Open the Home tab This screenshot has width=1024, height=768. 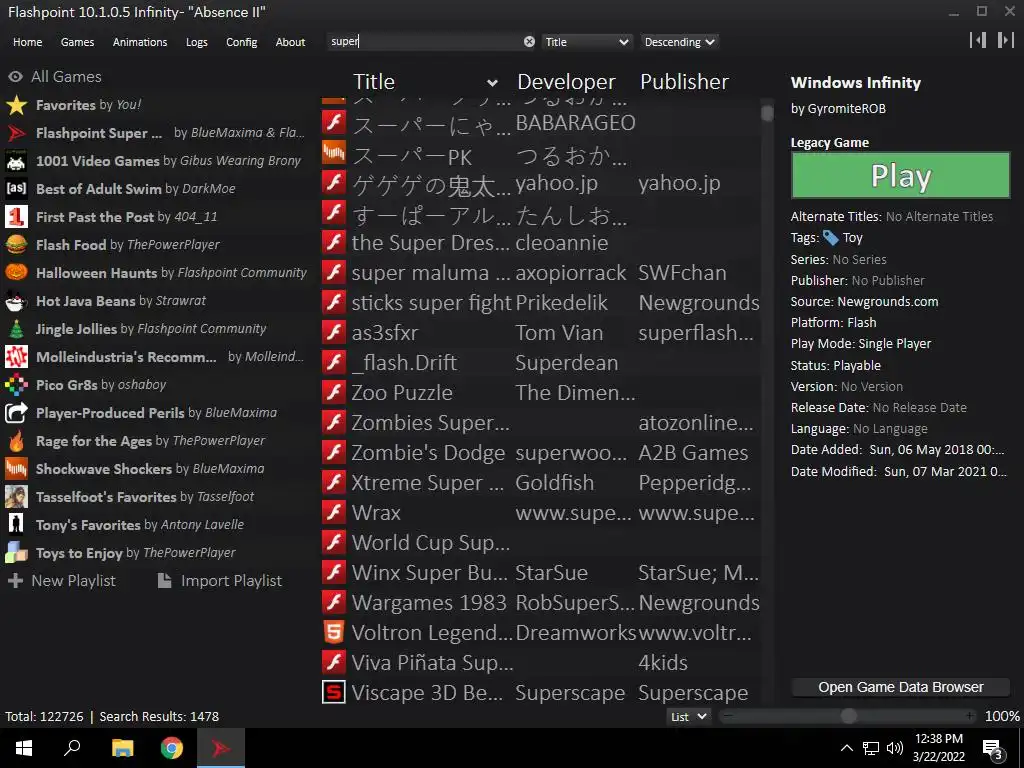tap(27, 42)
